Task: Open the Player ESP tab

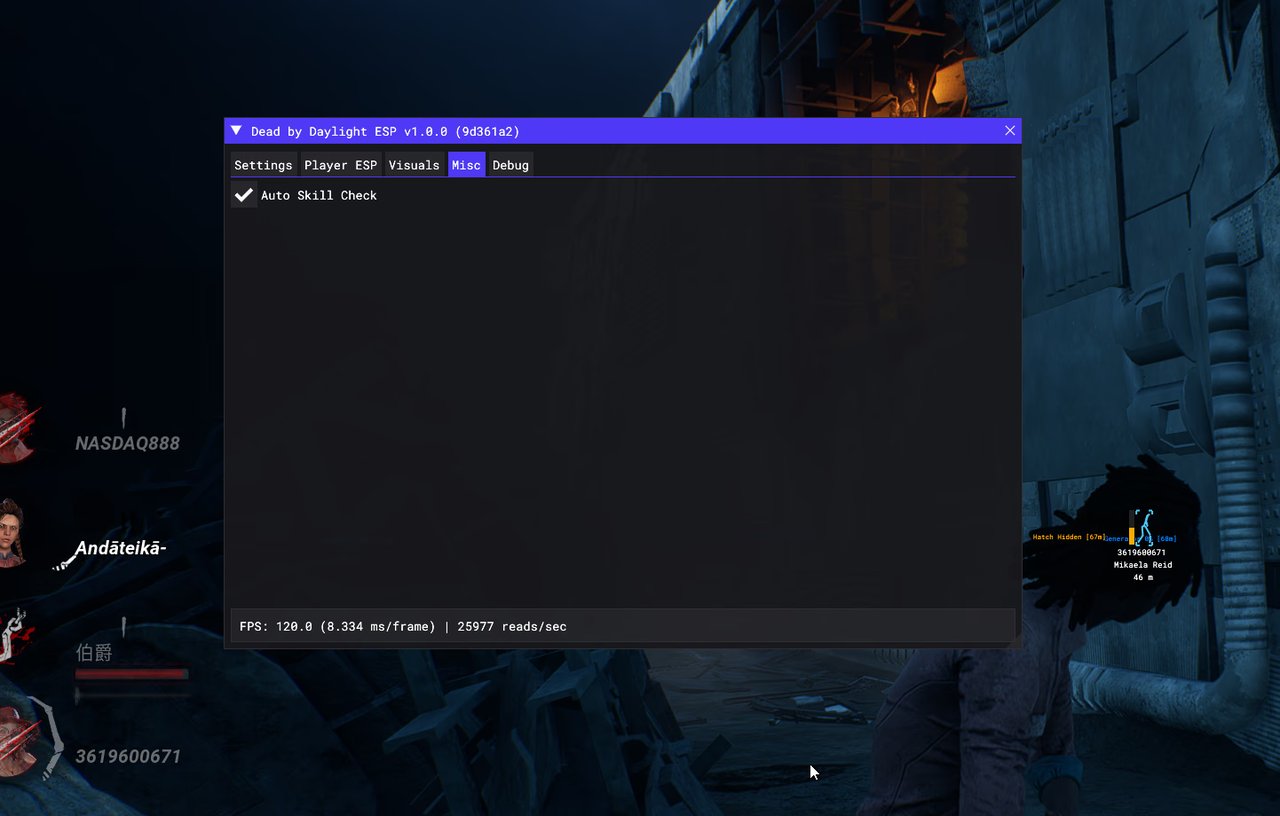Action: (341, 165)
